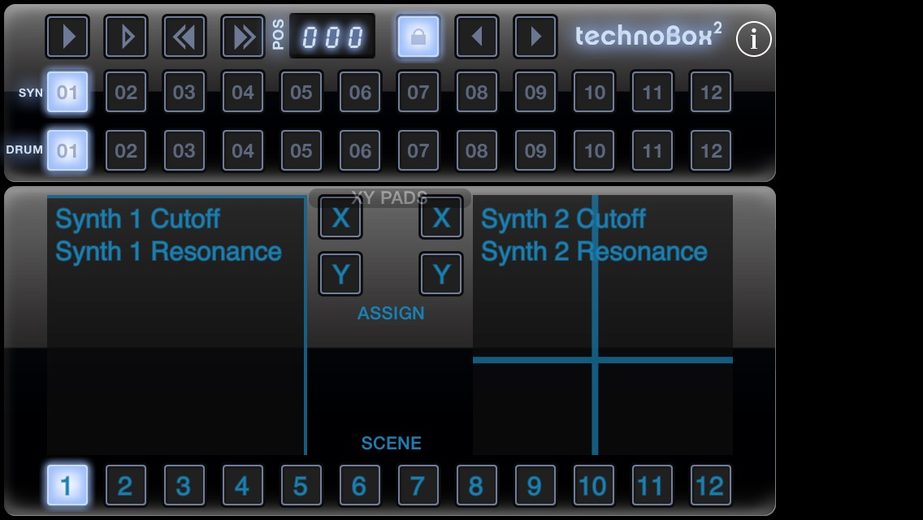This screenshot has height=520, width=923.
Task: Switch to scene 7
Action: pyautogui.click(x=418, y=486)
